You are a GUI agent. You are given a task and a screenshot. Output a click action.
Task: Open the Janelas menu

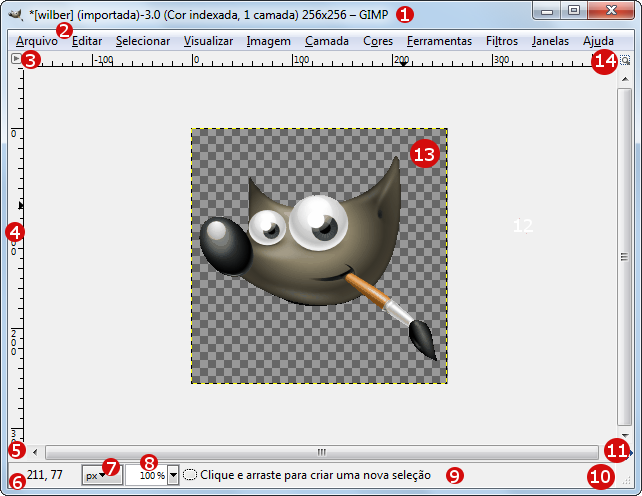pyautogui.click(x=550, y=41)
